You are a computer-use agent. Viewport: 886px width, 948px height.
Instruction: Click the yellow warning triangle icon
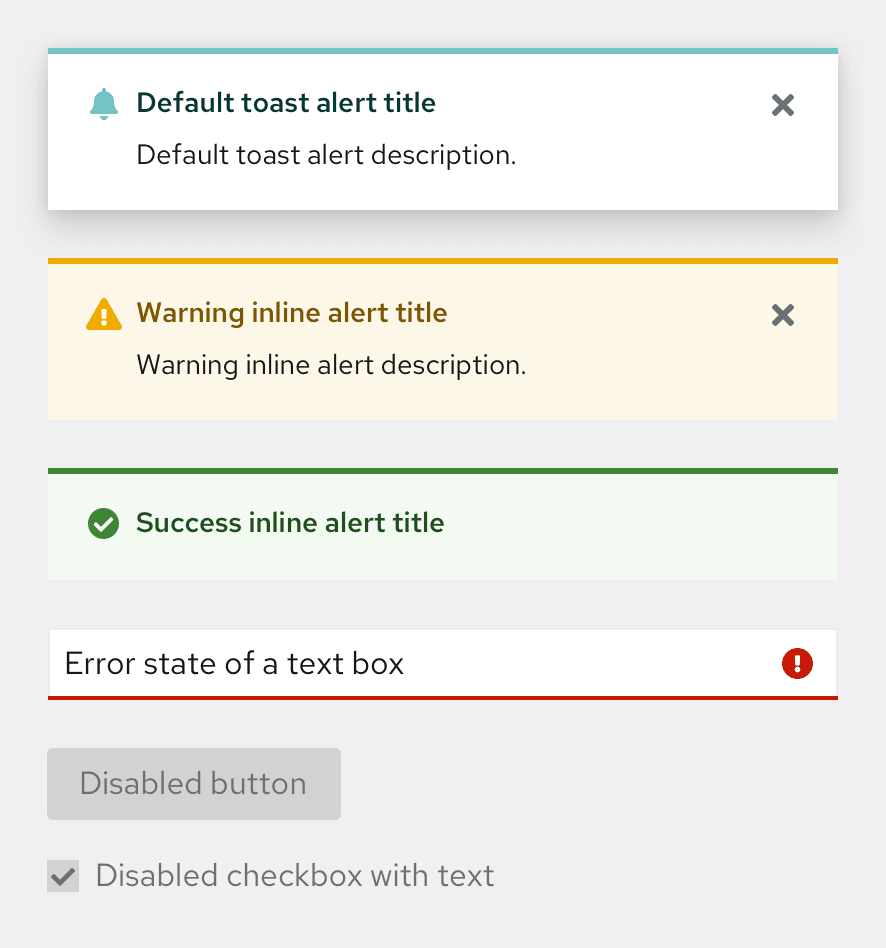[103, 315]
